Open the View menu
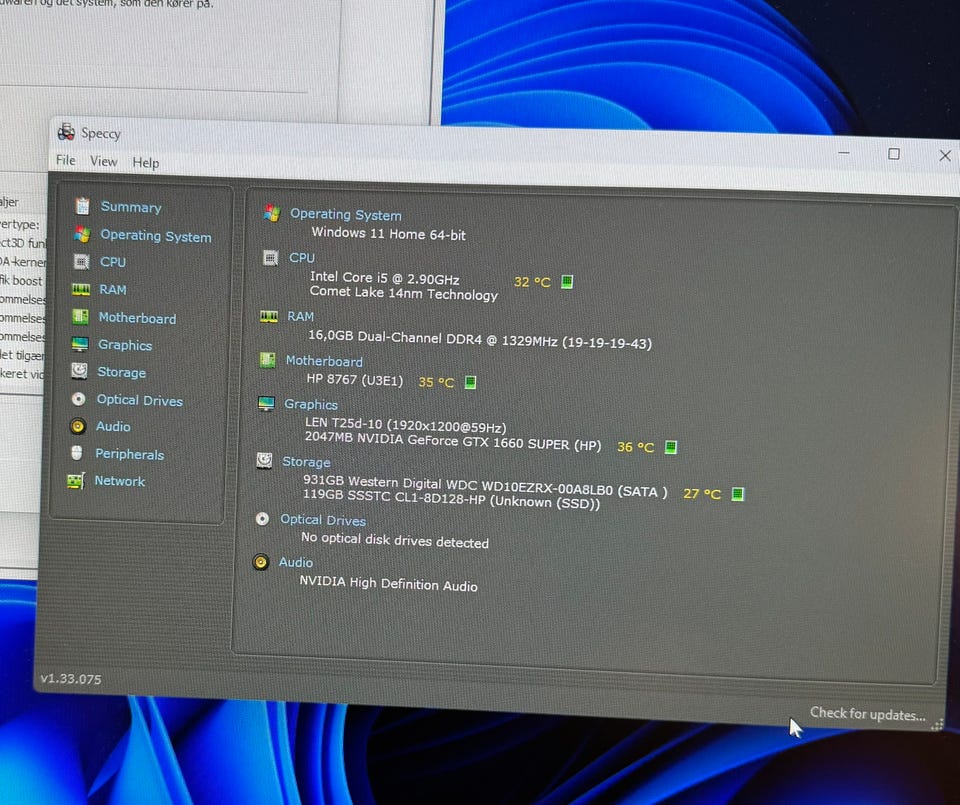 click(103, 161)
